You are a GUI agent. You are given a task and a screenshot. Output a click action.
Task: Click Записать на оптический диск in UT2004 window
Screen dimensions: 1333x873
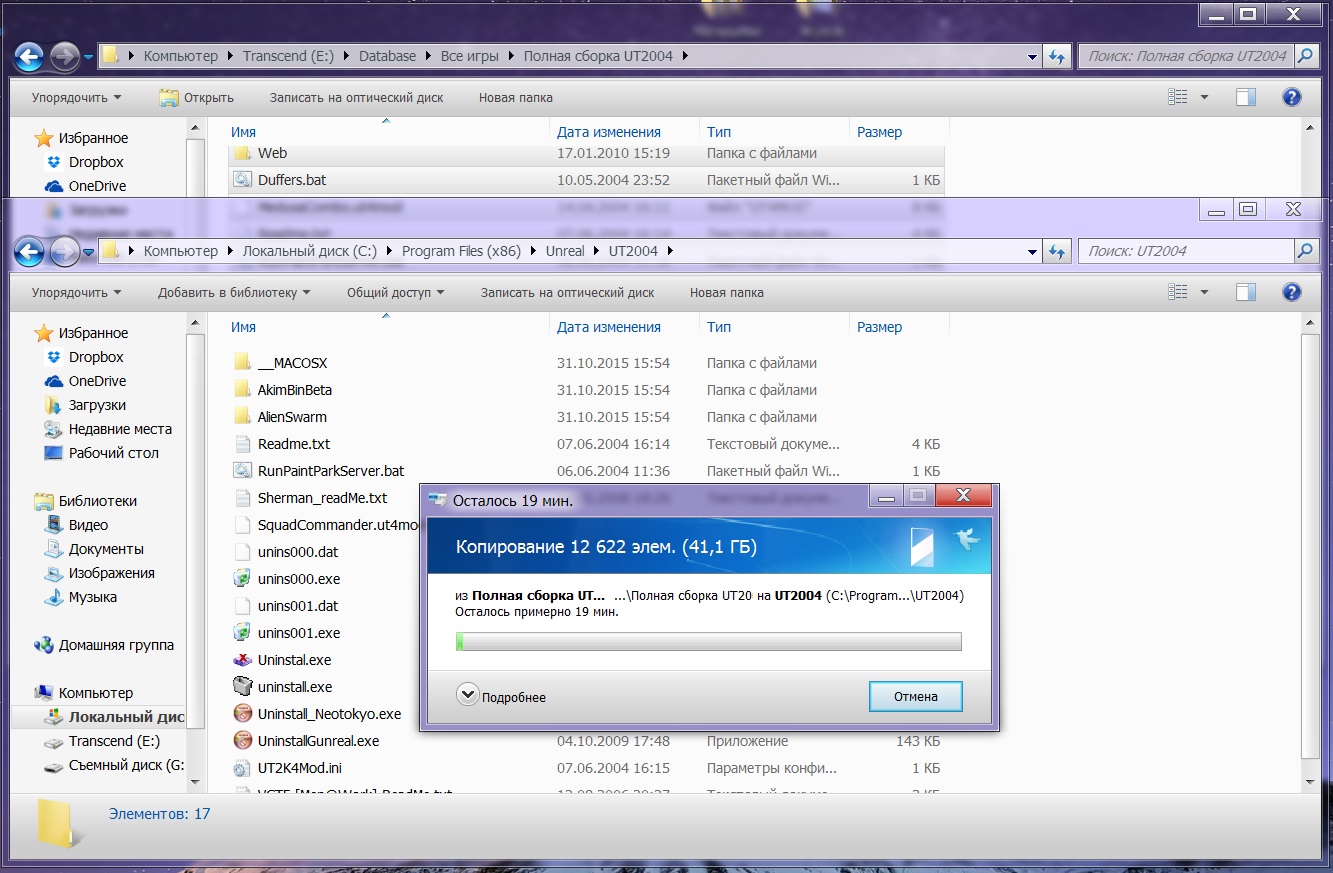(567, 293)
